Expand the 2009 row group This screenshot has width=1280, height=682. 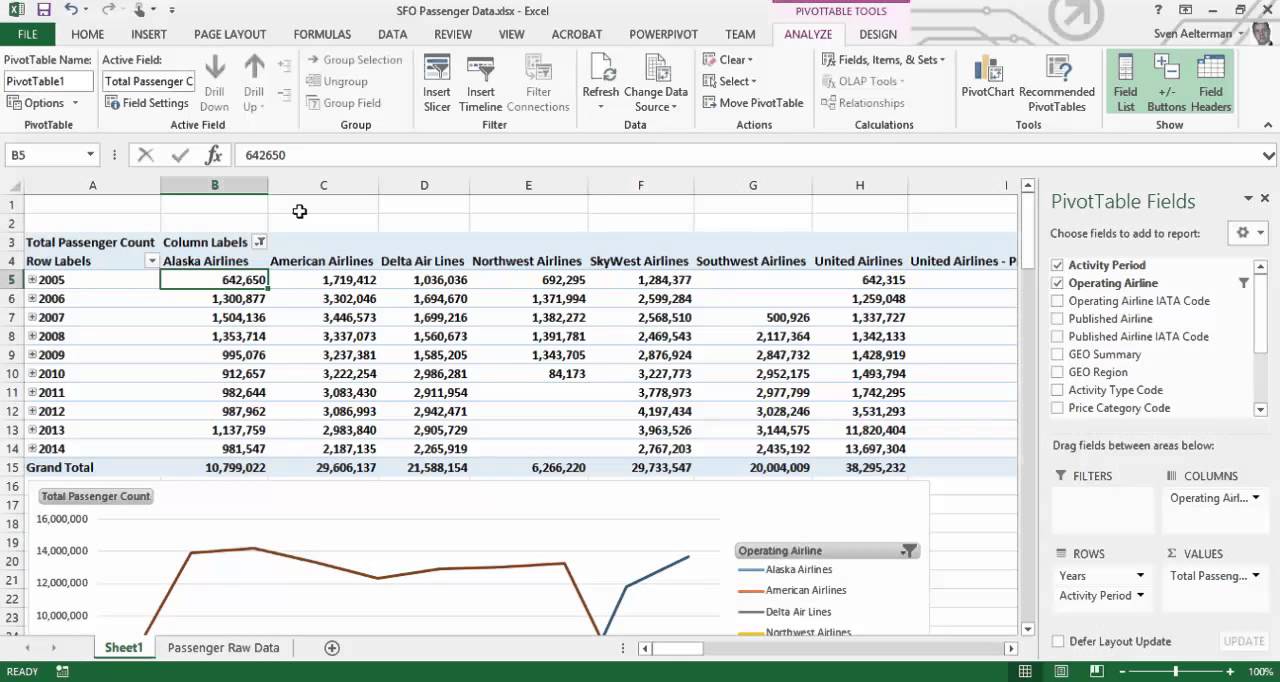(x=32, y=355)
